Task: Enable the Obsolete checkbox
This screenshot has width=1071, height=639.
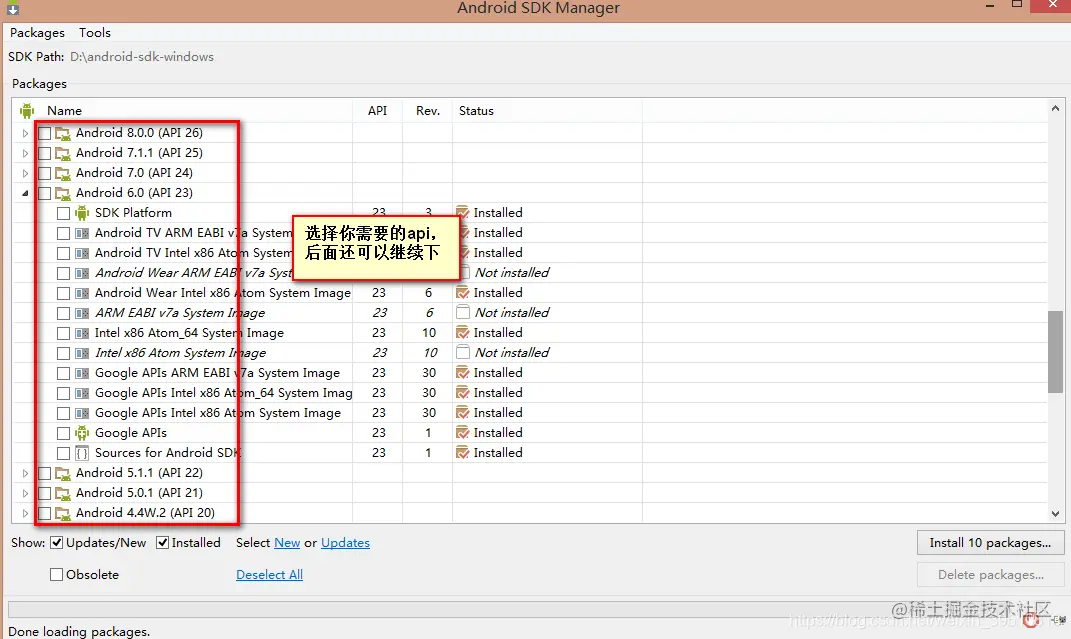Action: pos(57,575)
